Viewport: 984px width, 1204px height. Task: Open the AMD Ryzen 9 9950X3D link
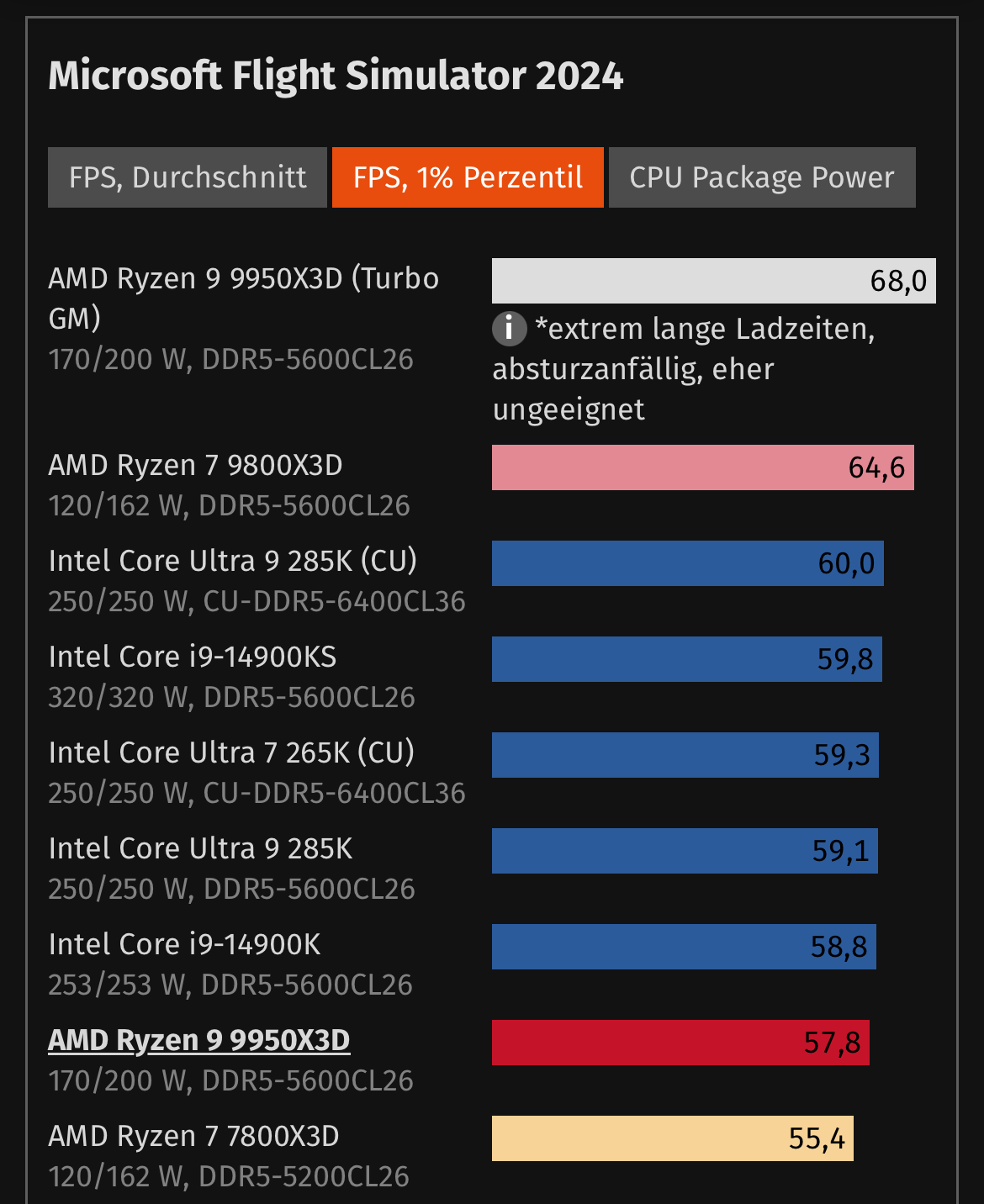(199, 1040)
